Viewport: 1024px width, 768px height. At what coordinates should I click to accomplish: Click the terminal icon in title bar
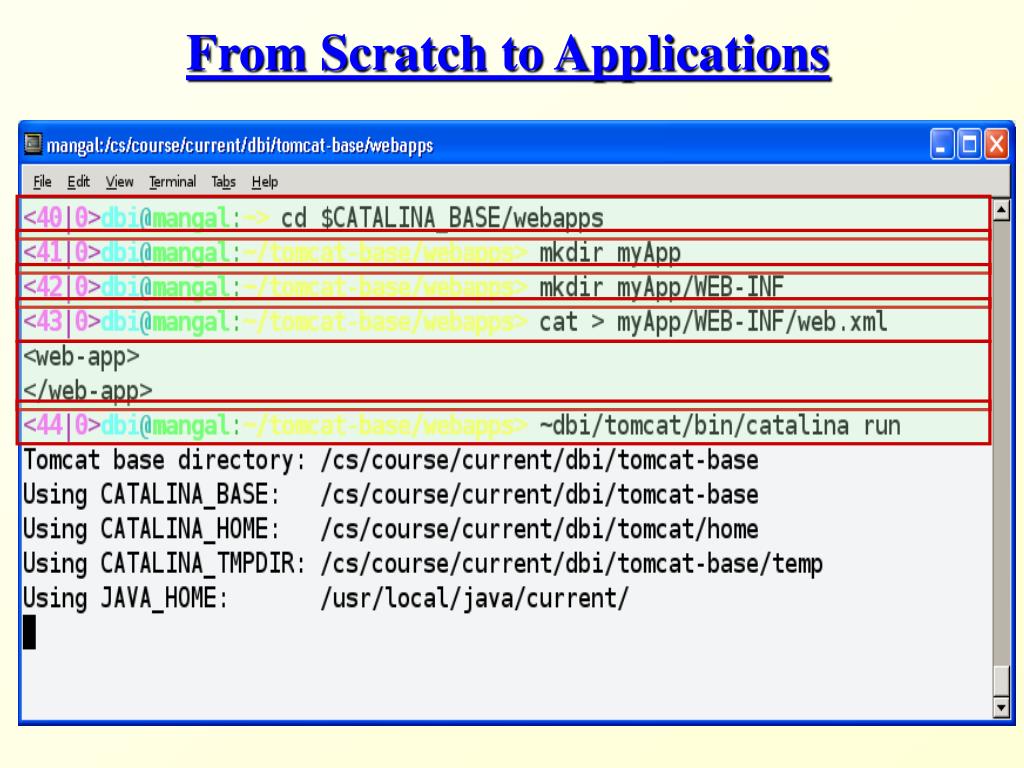click(33, 144)
